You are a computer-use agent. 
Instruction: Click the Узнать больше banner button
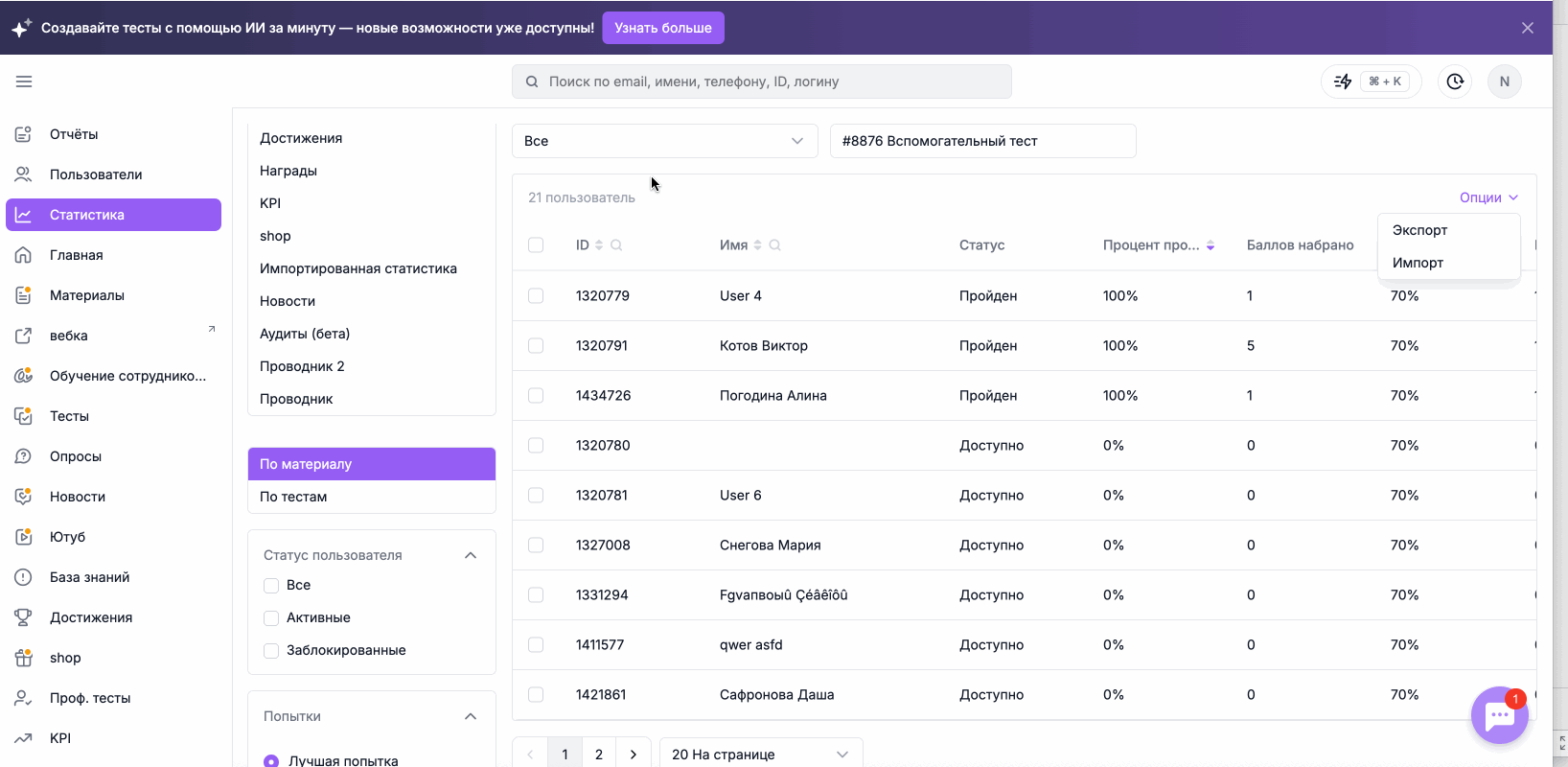(x=663, y=28)
